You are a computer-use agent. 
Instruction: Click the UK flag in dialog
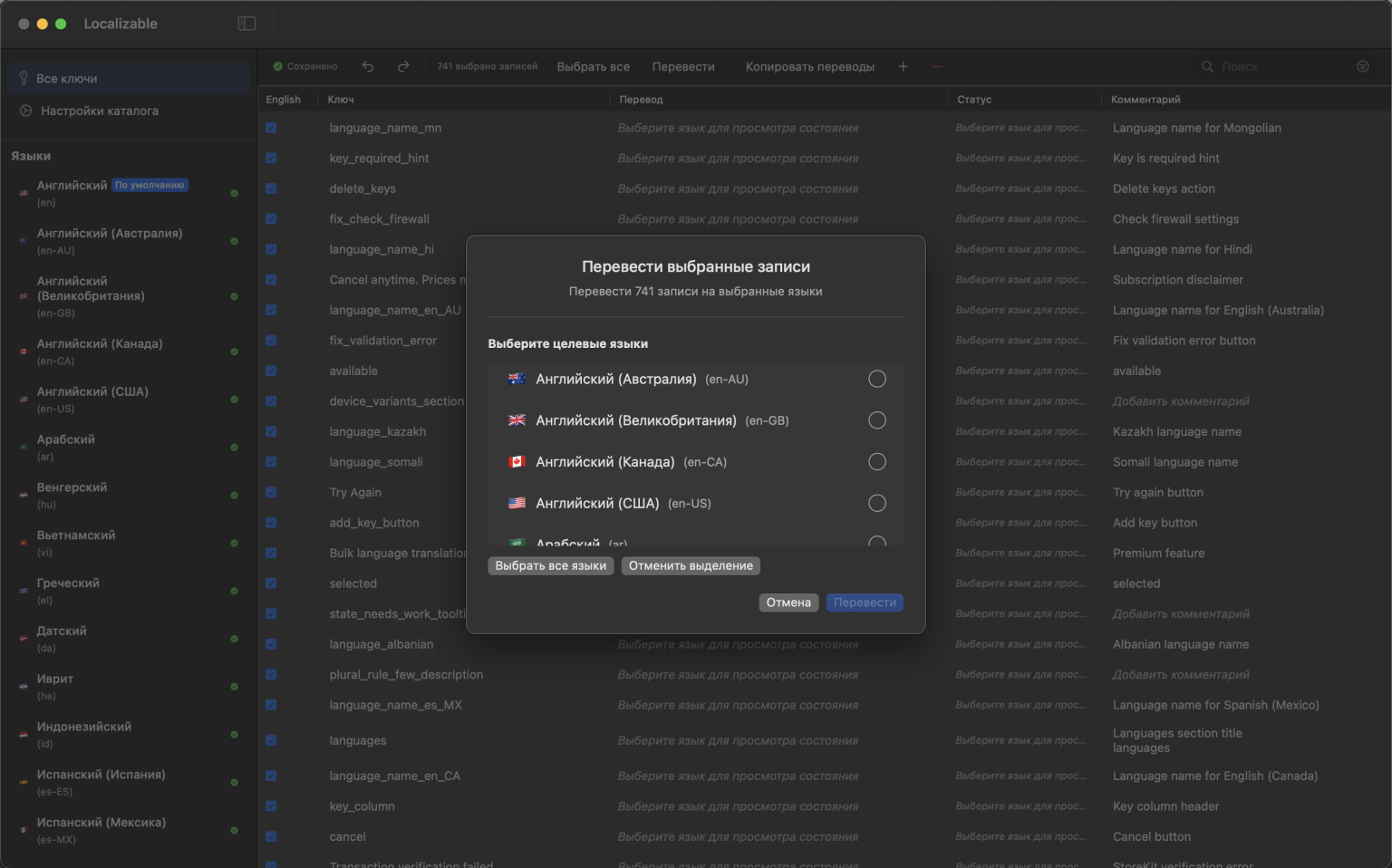517,420
